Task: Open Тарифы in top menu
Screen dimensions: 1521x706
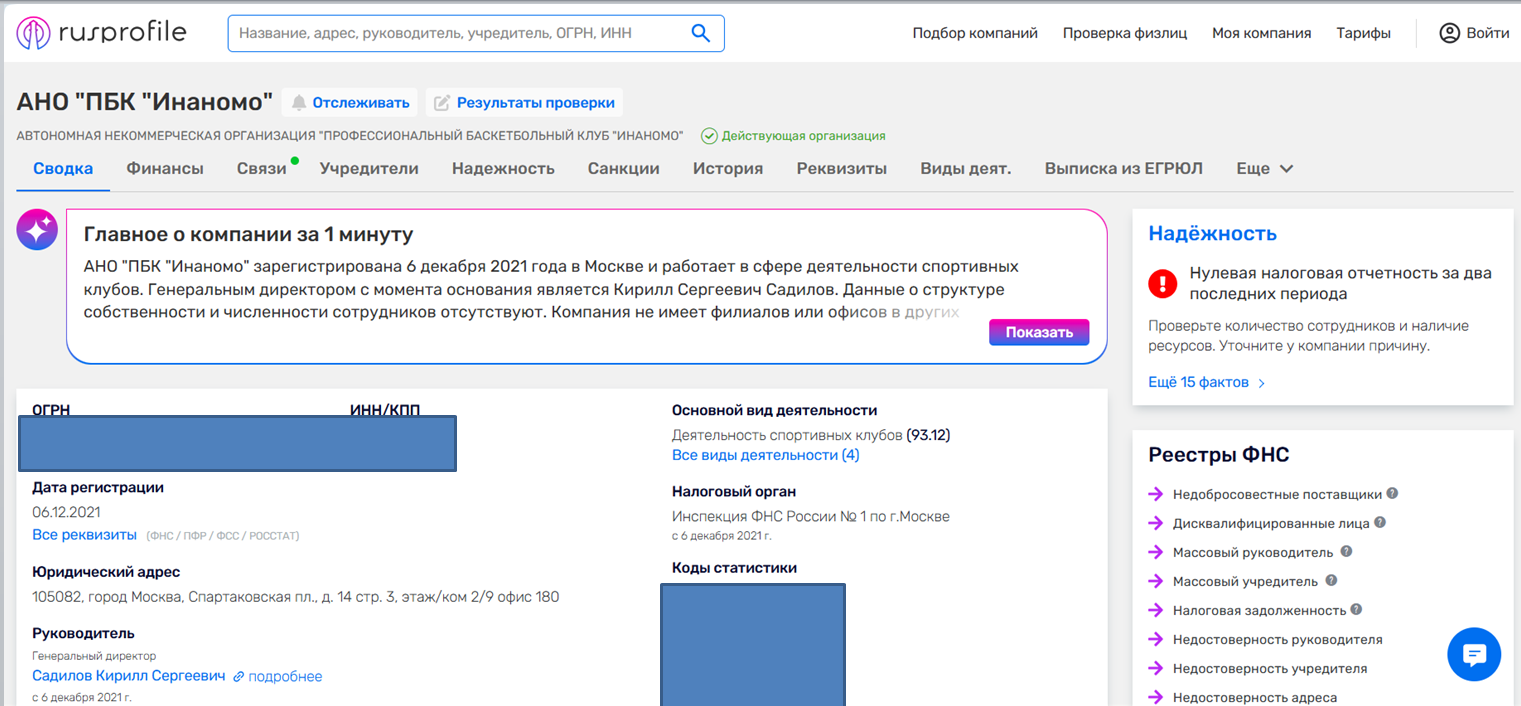Action: pos(1364,33)
